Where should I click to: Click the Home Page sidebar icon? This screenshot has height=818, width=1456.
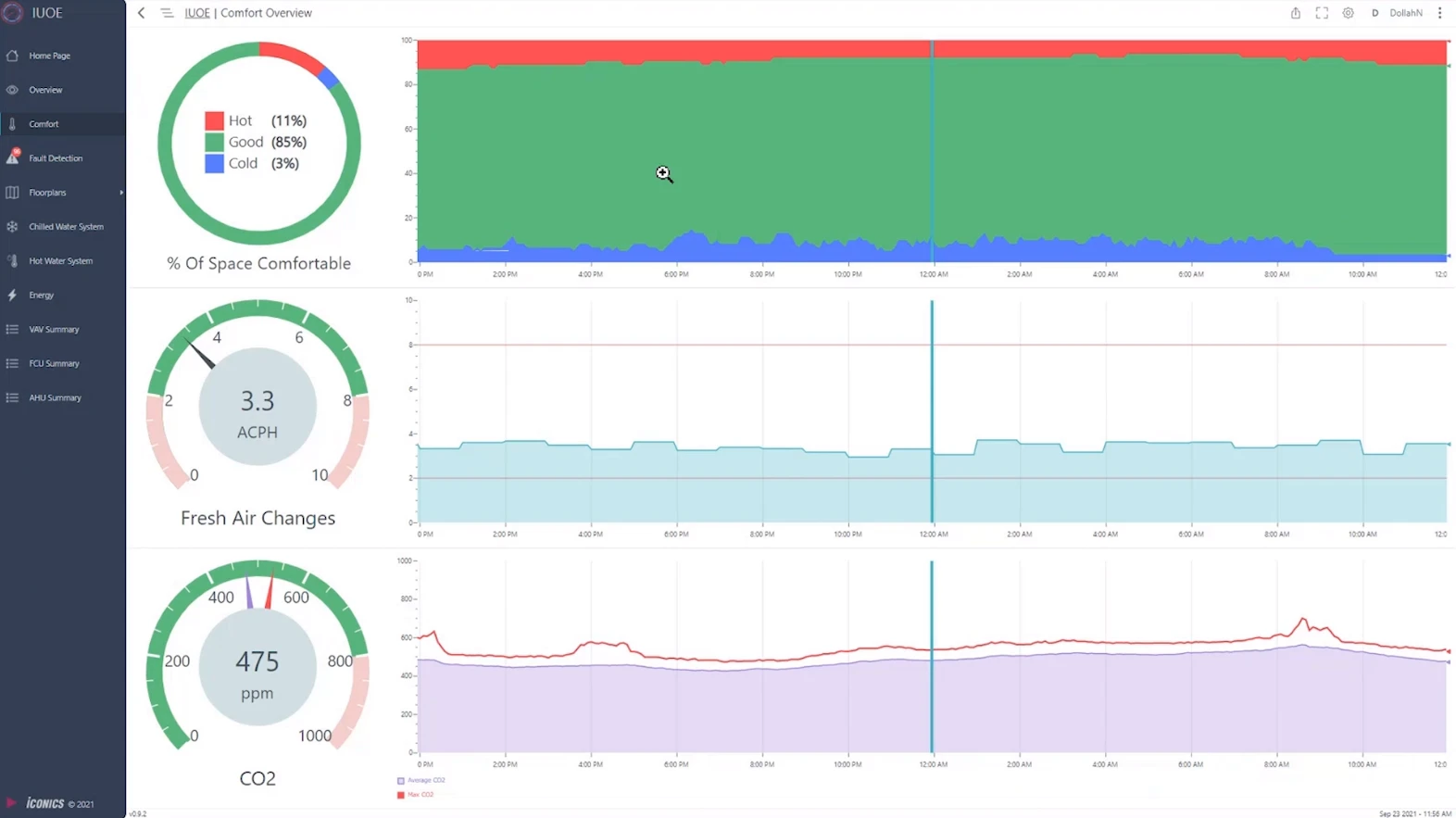coord(12,56)
